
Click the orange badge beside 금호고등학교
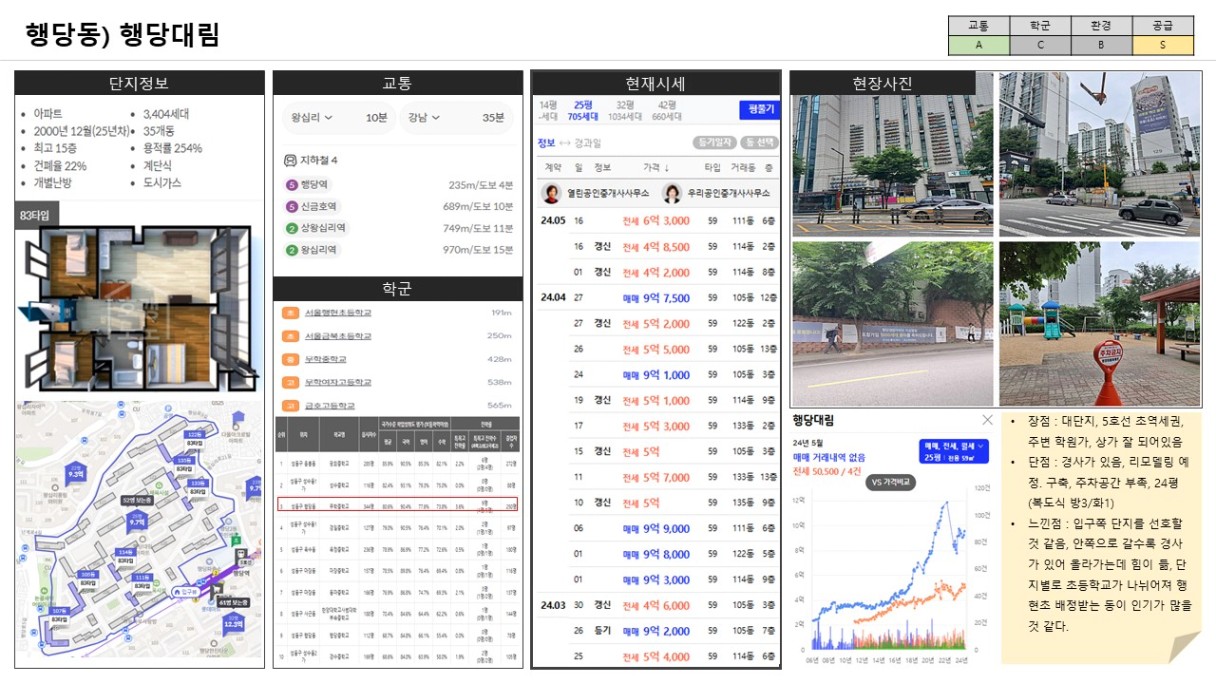[x=290, y=405]
